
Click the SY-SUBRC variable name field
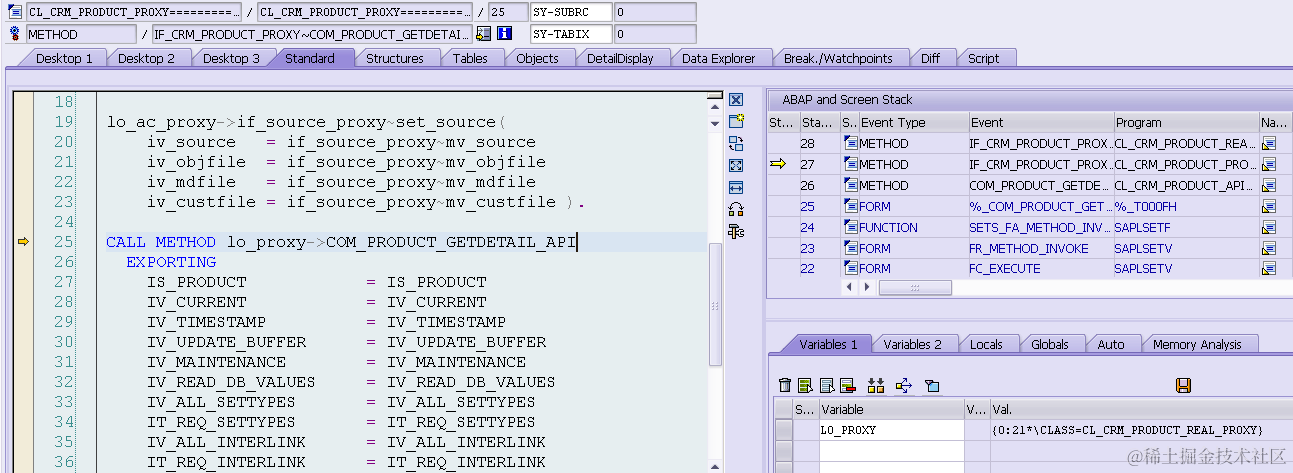coord(570,12)
